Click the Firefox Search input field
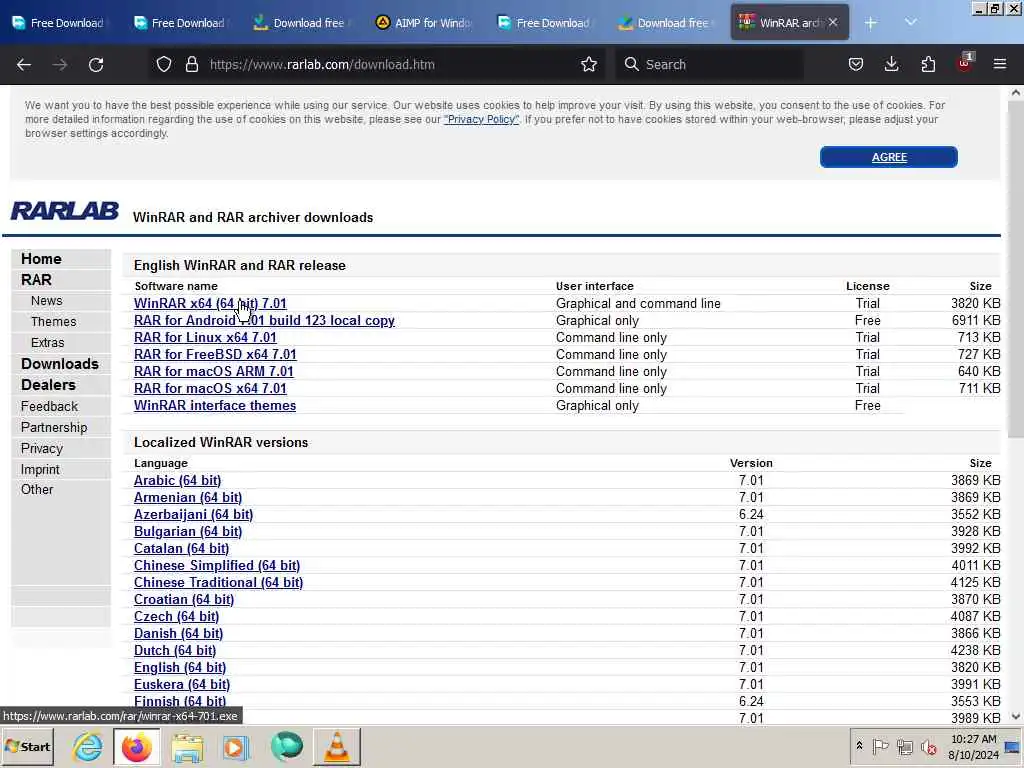This screenshot has height=768, width=1024. [x=709, y=64]
